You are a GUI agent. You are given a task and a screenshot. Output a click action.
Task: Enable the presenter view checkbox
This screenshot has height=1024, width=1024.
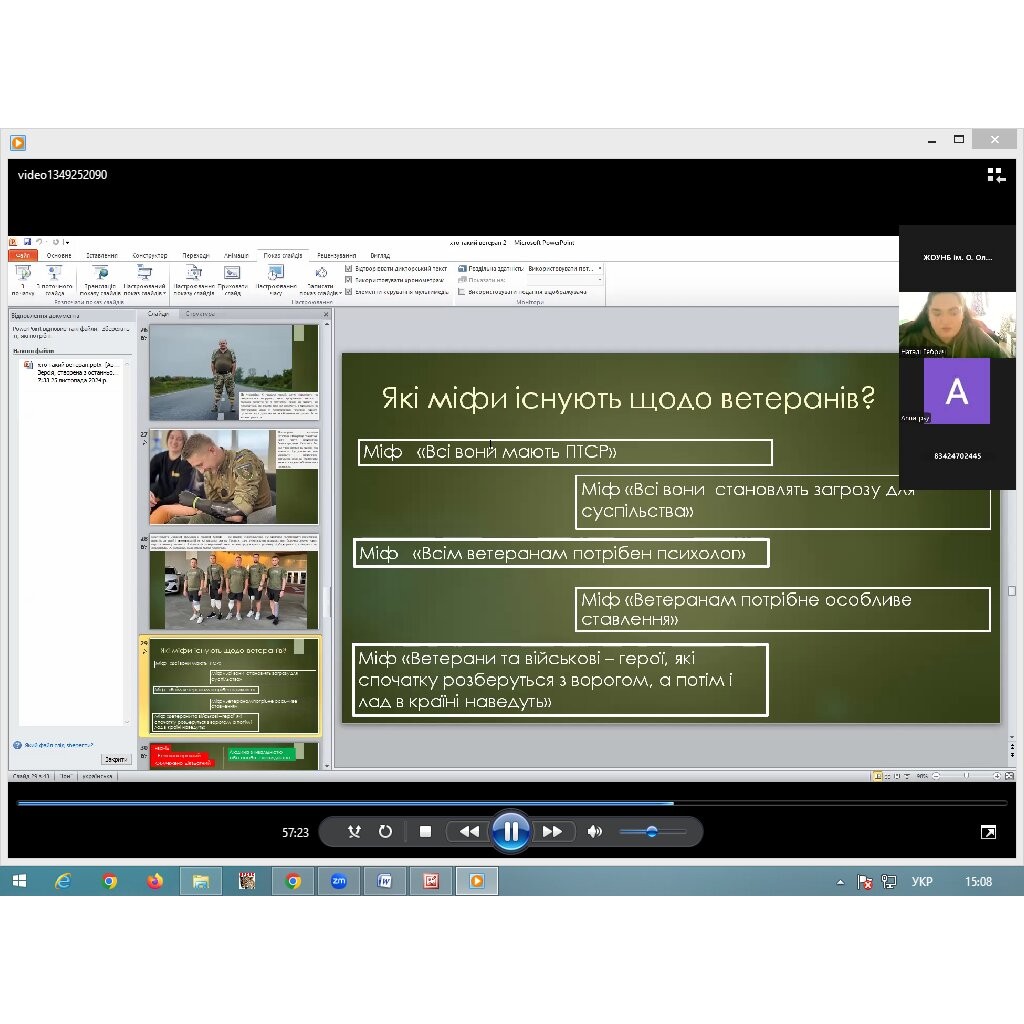pyautogui.click(x=462, y=292)
